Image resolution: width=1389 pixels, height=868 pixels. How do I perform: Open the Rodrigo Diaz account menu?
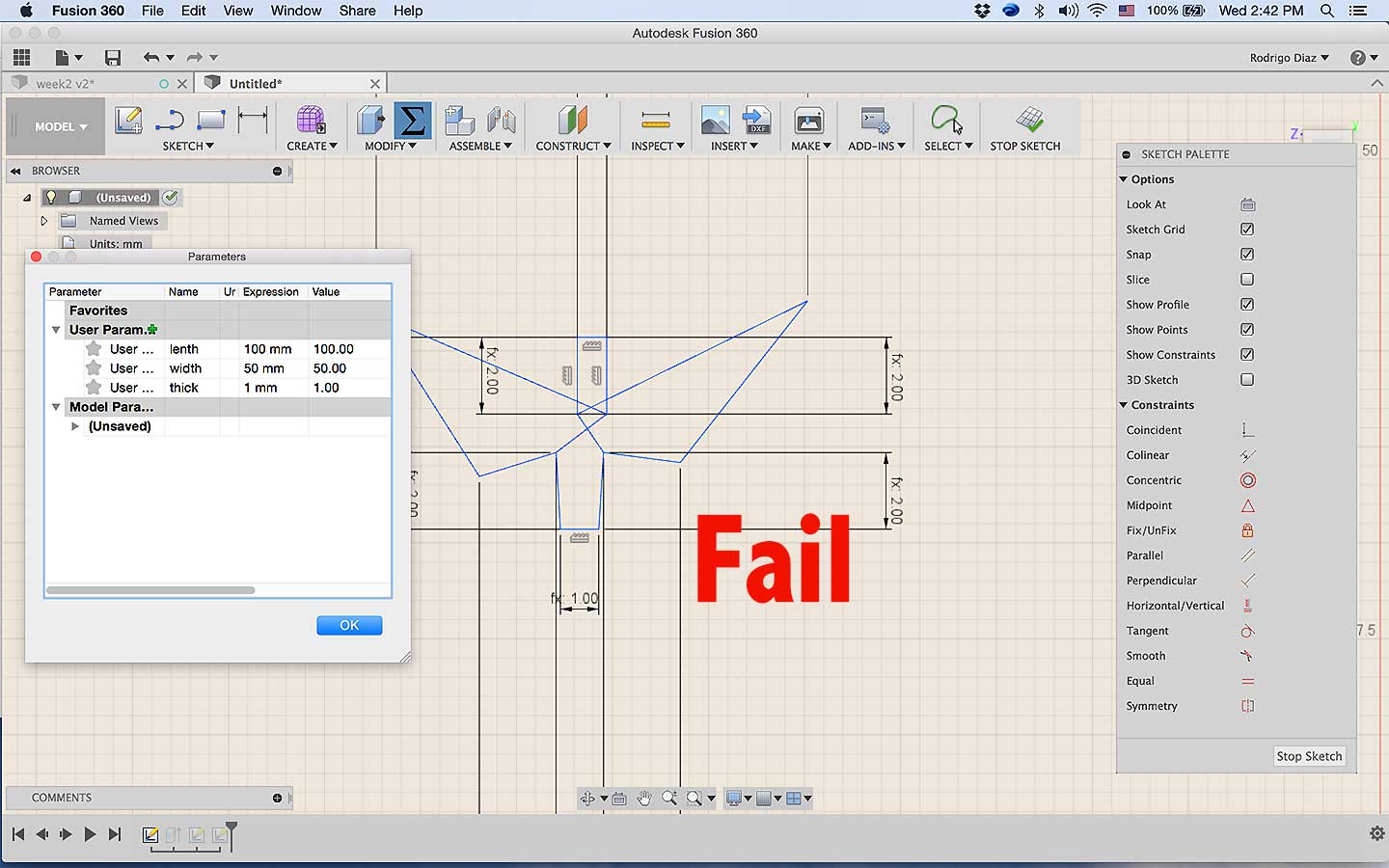coord(1289,58)
